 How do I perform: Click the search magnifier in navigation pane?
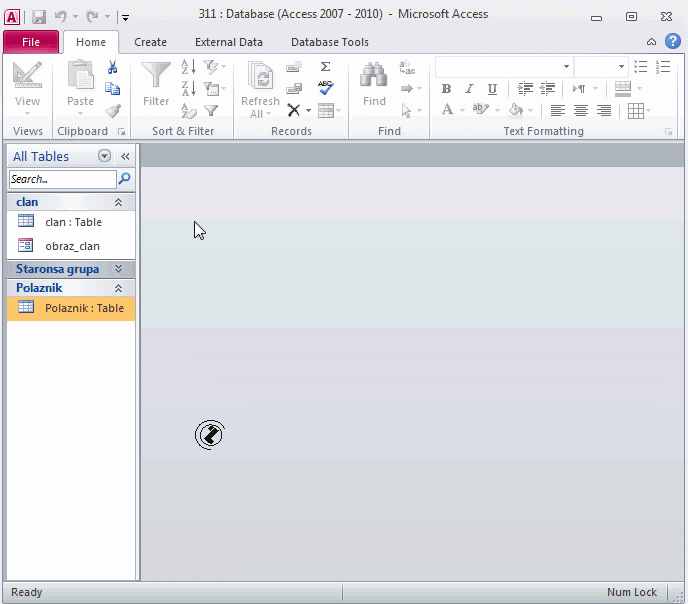pyautogui.click(x=125, y=179)
